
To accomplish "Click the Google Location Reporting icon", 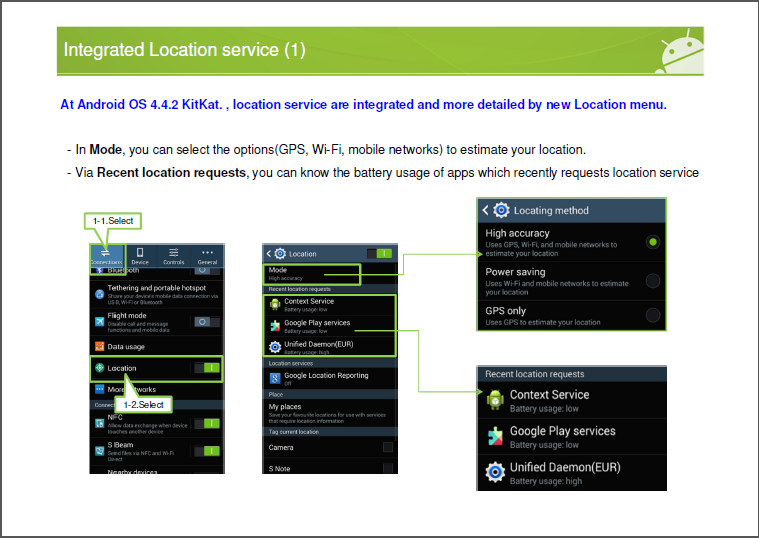I will [274, 378].
